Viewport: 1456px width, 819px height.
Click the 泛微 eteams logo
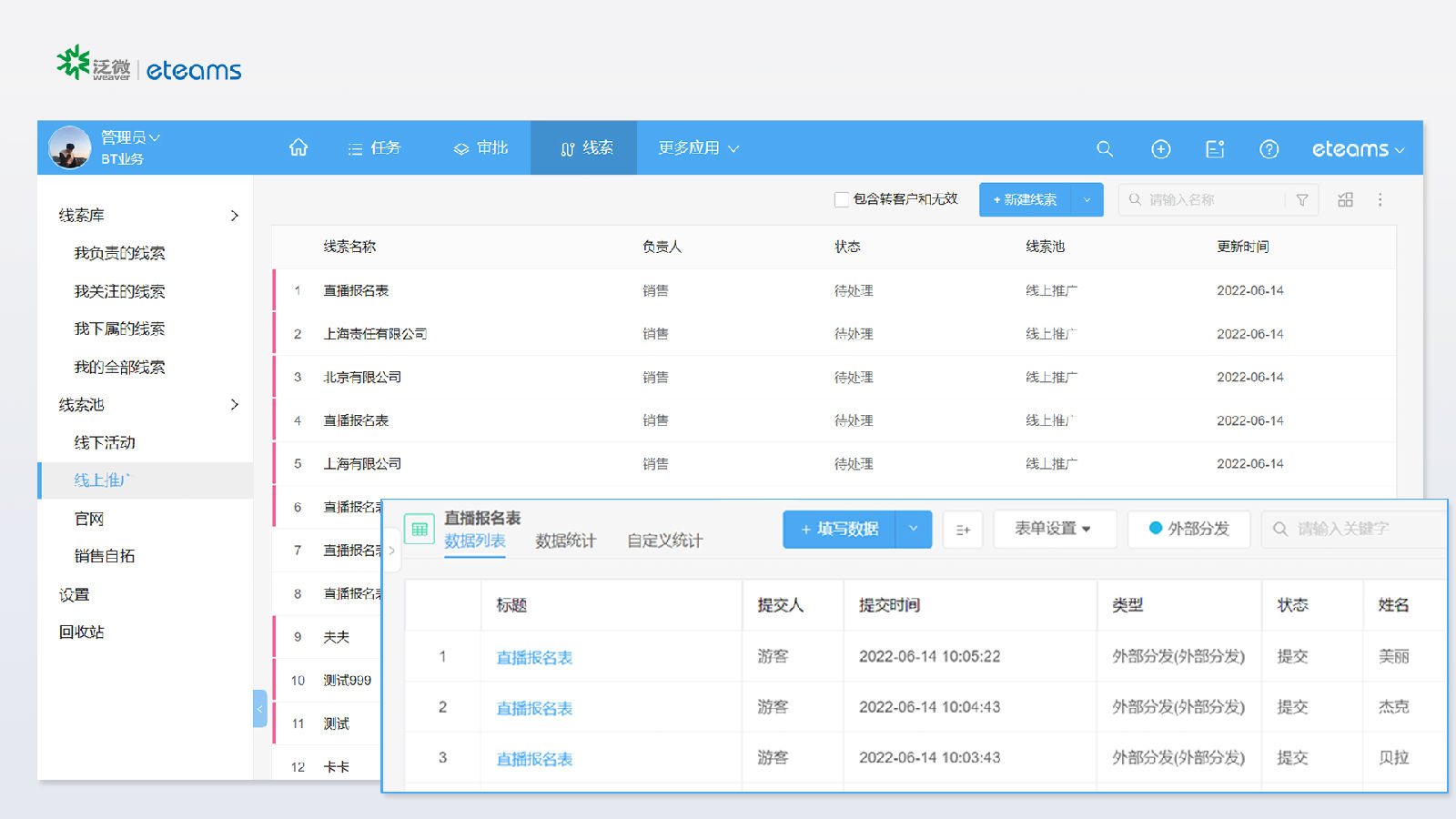[x=148, y=66]
